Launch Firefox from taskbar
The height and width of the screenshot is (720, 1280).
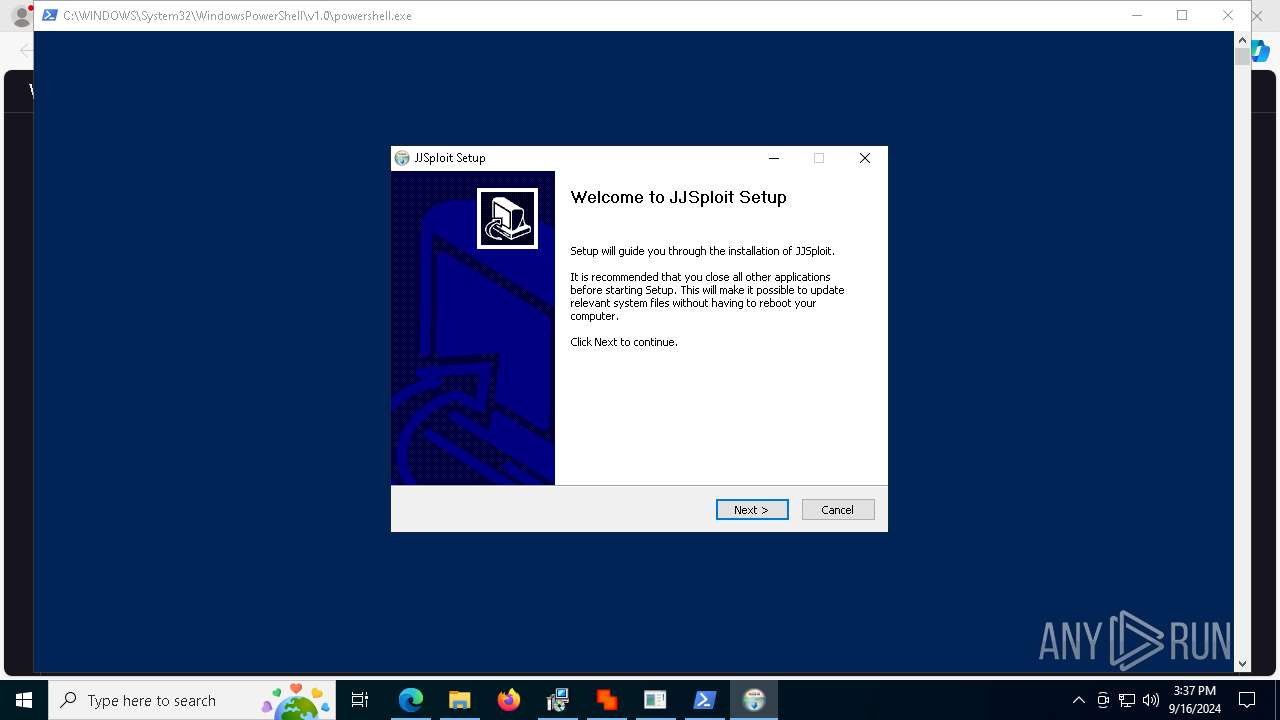coord(508,700)
